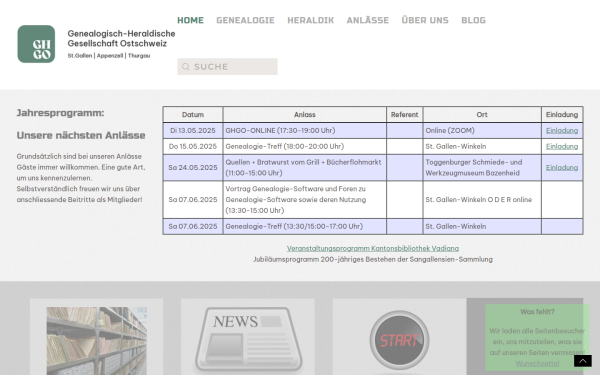Select Genealogie-Treff (18:00-20:00 Uhr) cell
The image size is (600, 375).
tap(305, 147)
